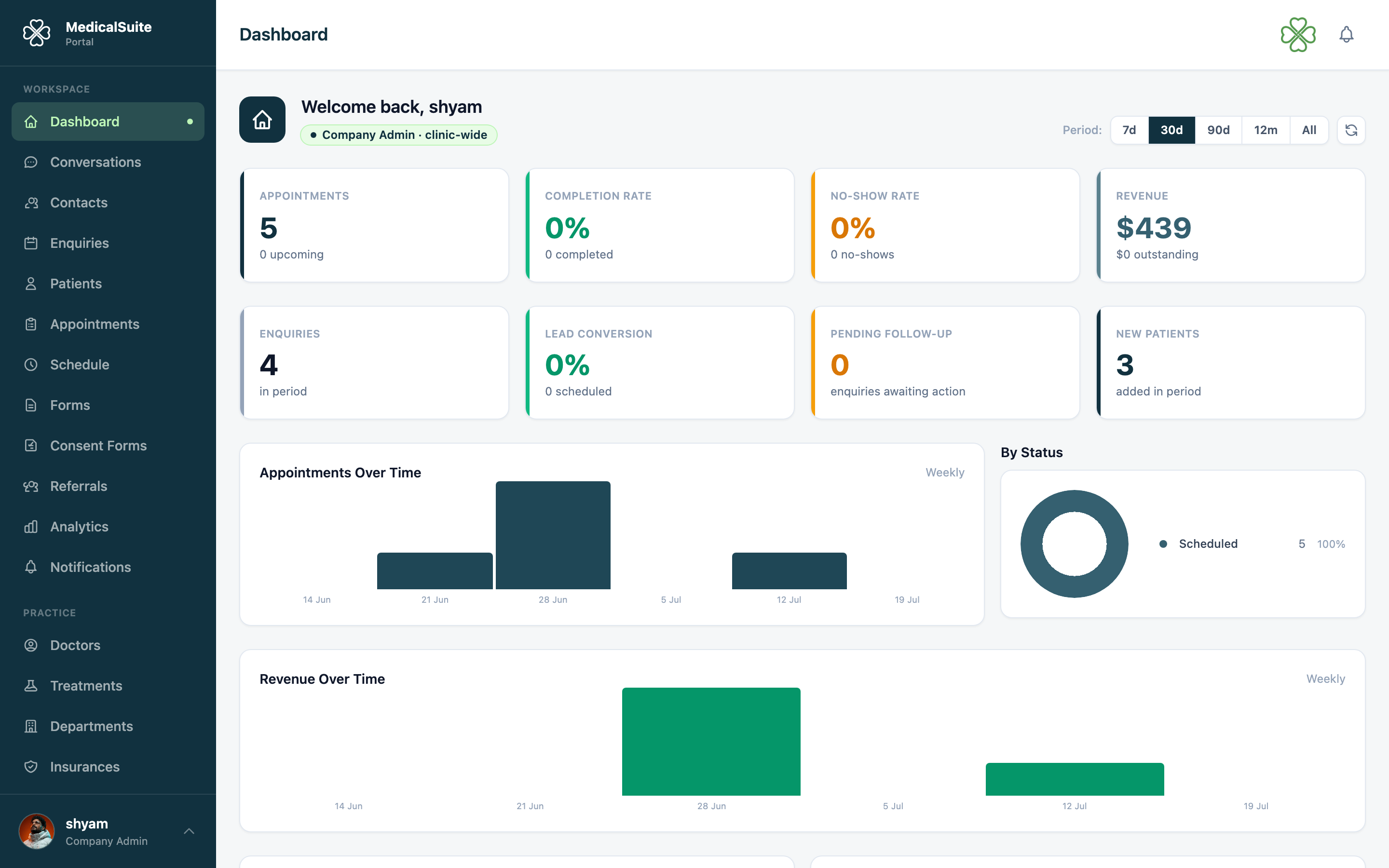Image resolution: width=1389 pixels, height=868 pixels.
Task: Switch the period to 90d
Action: (1219, 130)
